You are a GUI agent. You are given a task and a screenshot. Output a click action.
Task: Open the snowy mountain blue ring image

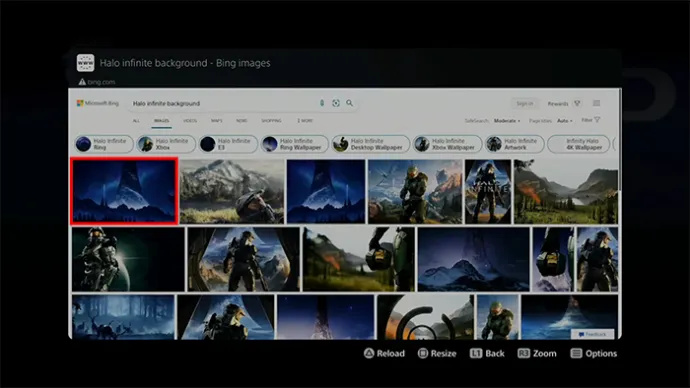(473, 259)
